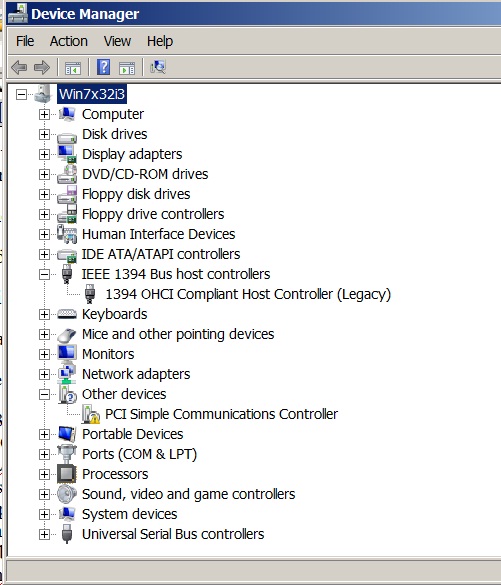This screenshot has height=585, width=501.
Task: Click the Device Manager title bar icon
Action: tap(18, 13)
